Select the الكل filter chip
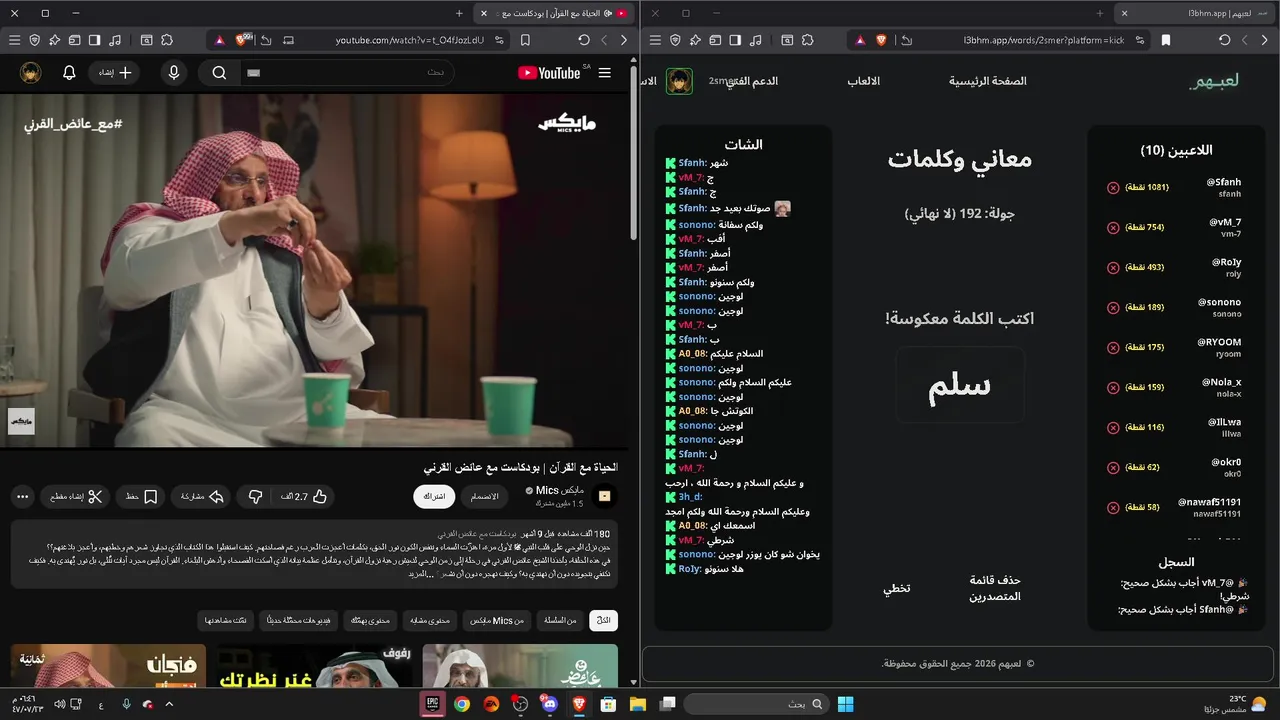This screenshot has height=720, width=1280. pyautogui.click(x=603, y=620)
